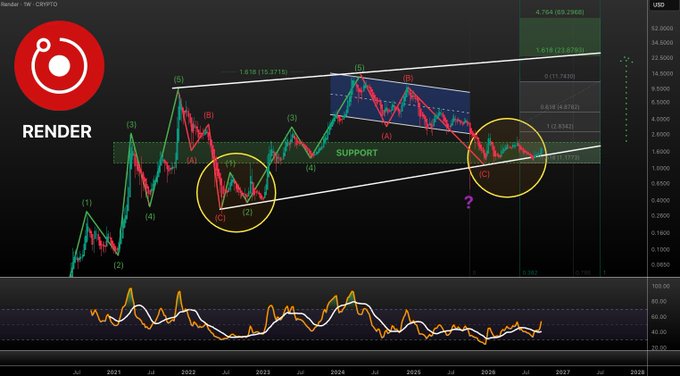Click the 0.2600 price axis value
The image size is (680, 376).
[x=660, y=216]
